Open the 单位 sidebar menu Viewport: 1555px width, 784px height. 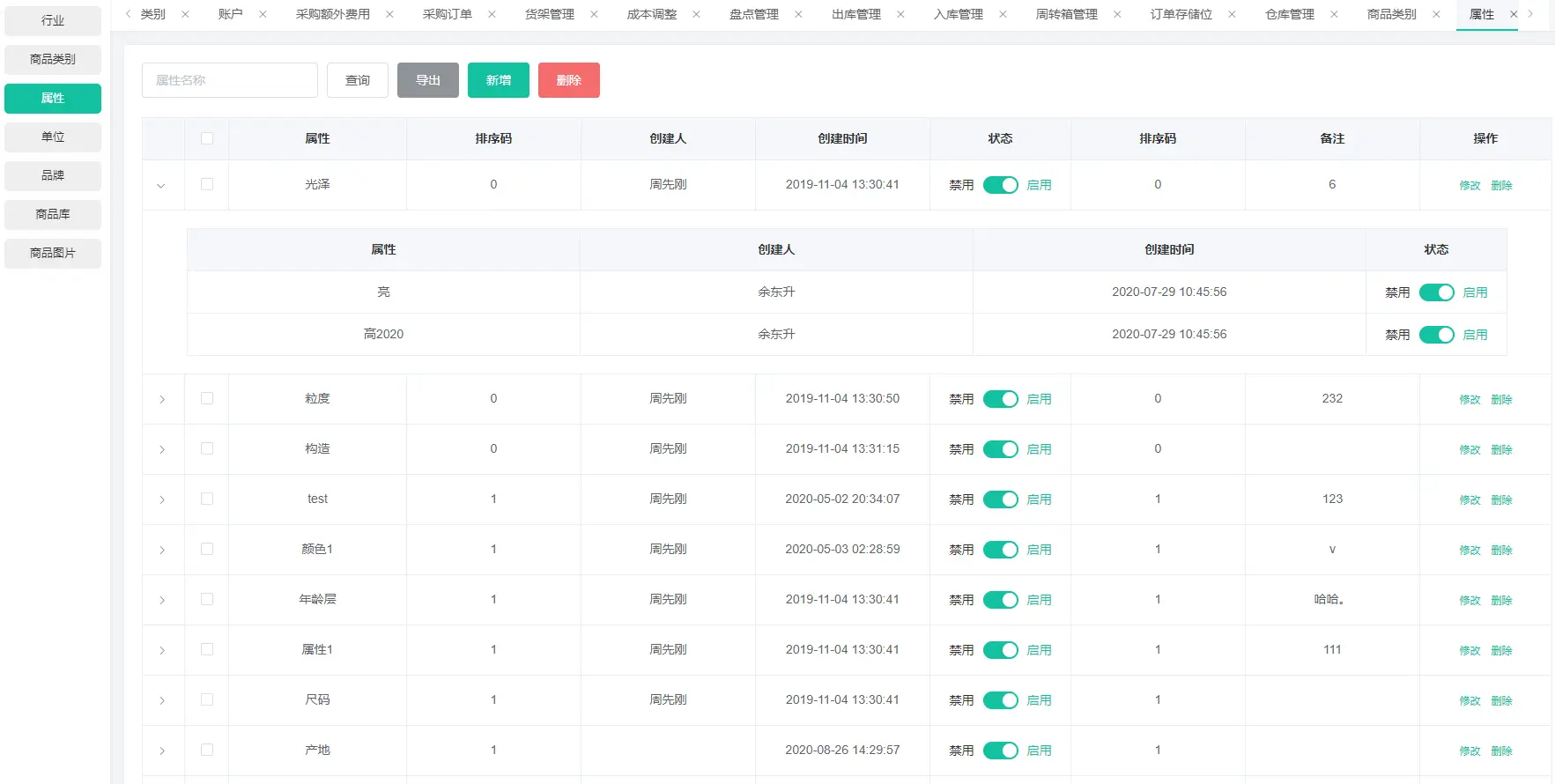click(x=53, y=137)
